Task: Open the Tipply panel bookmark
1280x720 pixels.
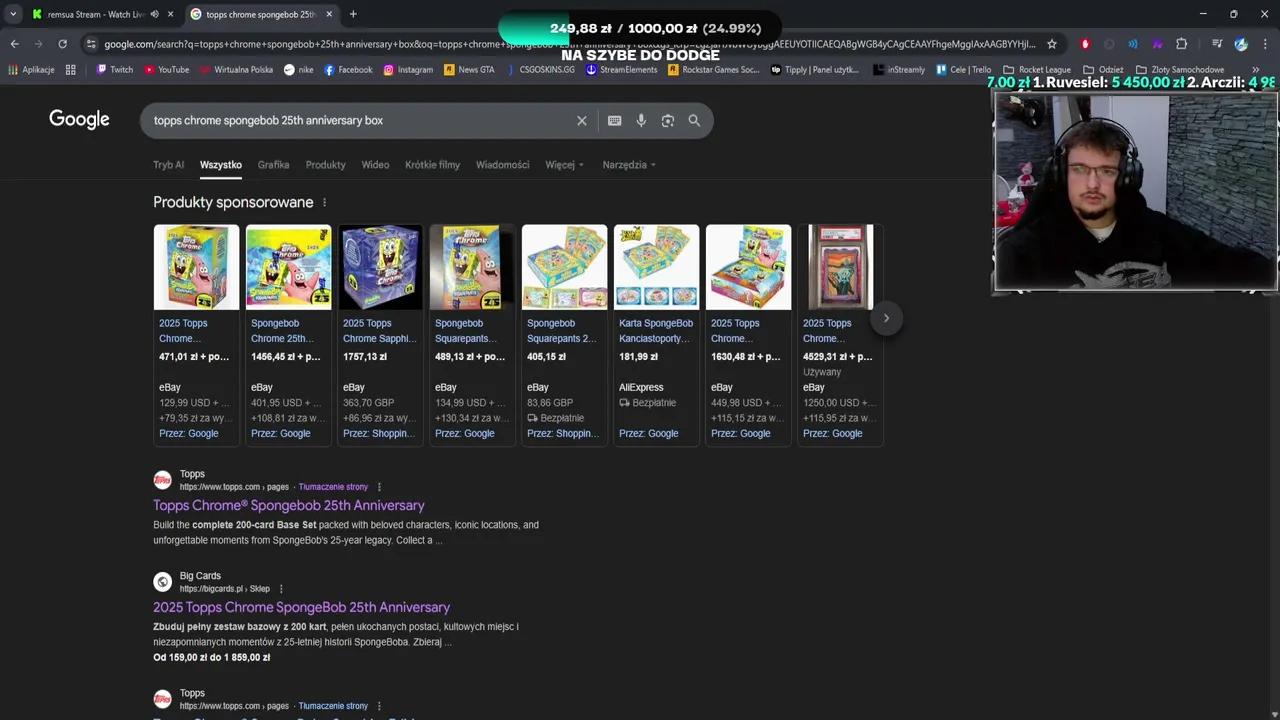Action: (x=815, y=70)
